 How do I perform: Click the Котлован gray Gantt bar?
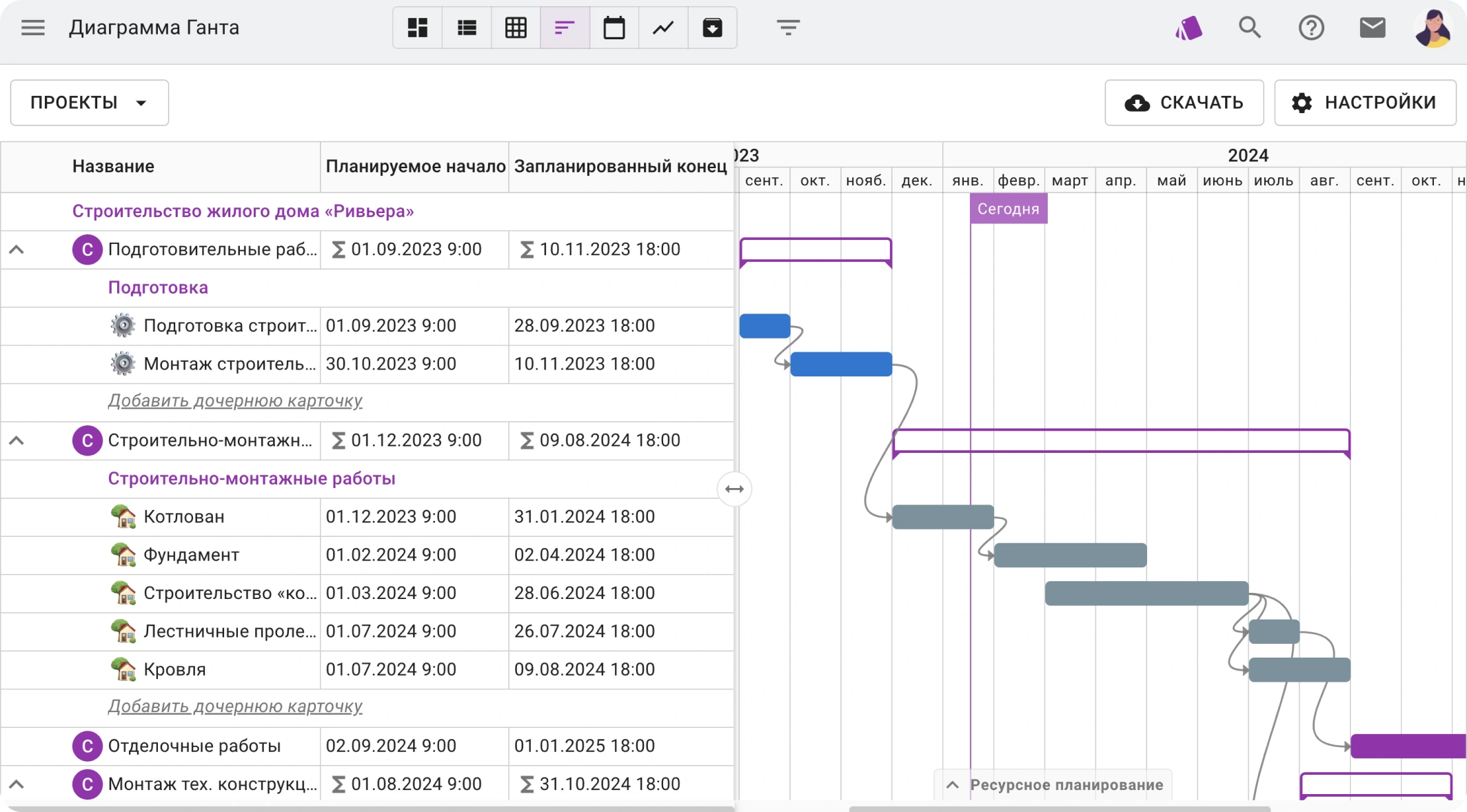point(942,517)
